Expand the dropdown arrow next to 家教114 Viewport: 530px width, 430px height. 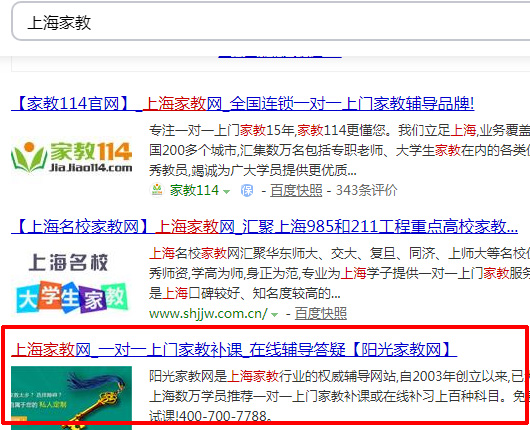226,192
